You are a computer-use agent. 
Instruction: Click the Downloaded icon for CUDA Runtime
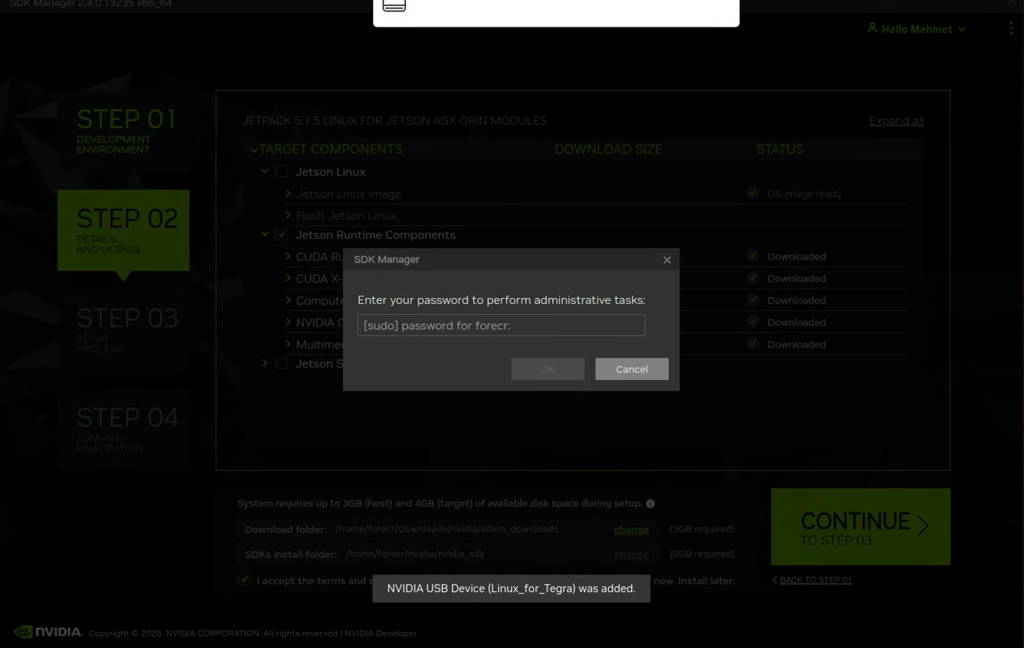[753, 255]
